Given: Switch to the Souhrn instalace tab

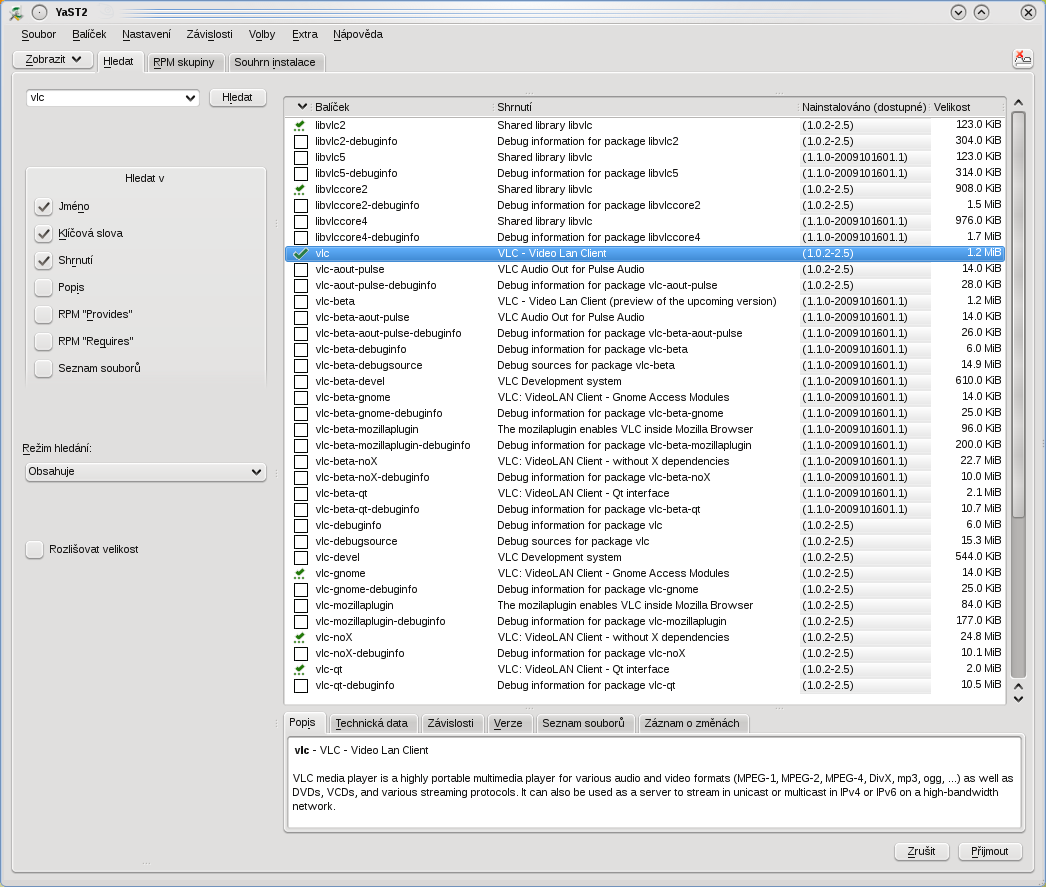Looking at the screenshot, I should tap(275, 62).
